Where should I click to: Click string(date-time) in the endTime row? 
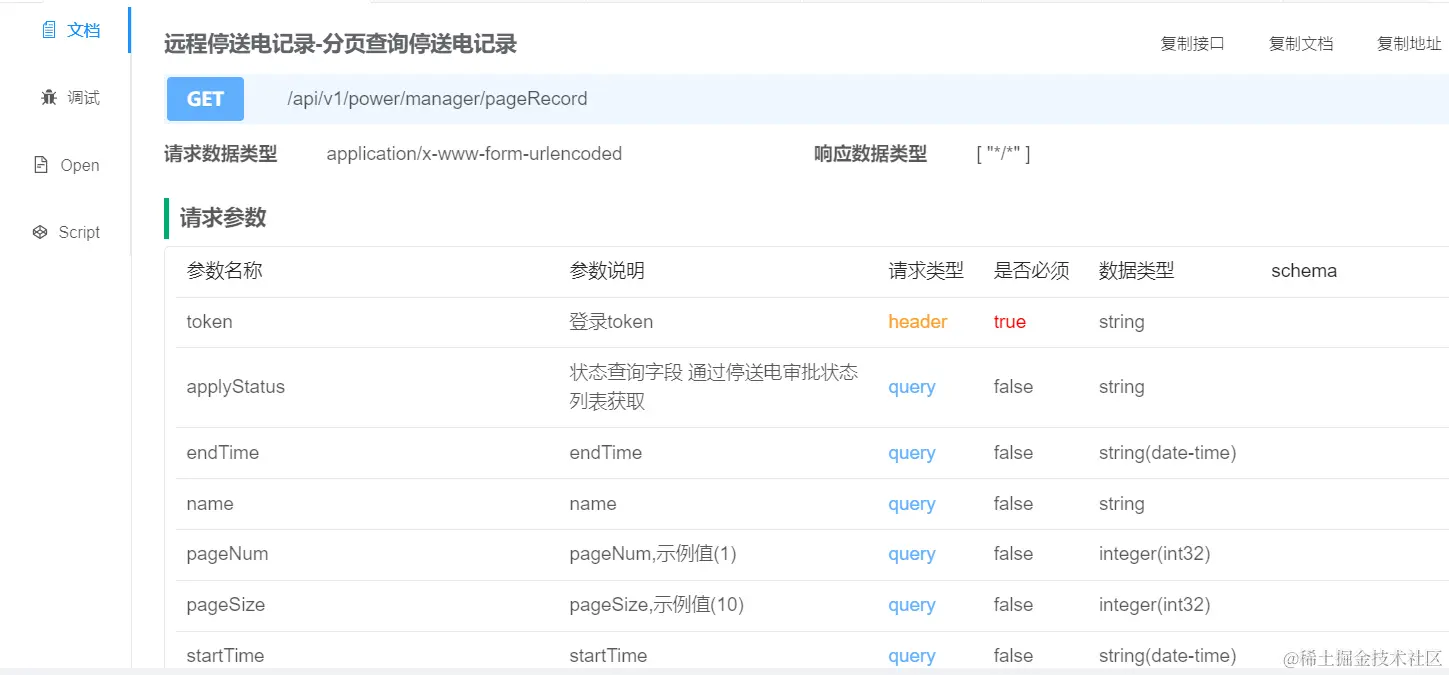click(1167, 453)
